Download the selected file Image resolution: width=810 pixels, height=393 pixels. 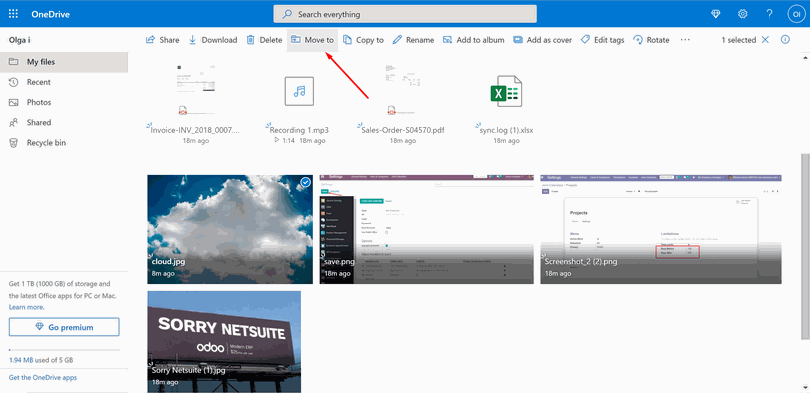(x=212, y=40)
